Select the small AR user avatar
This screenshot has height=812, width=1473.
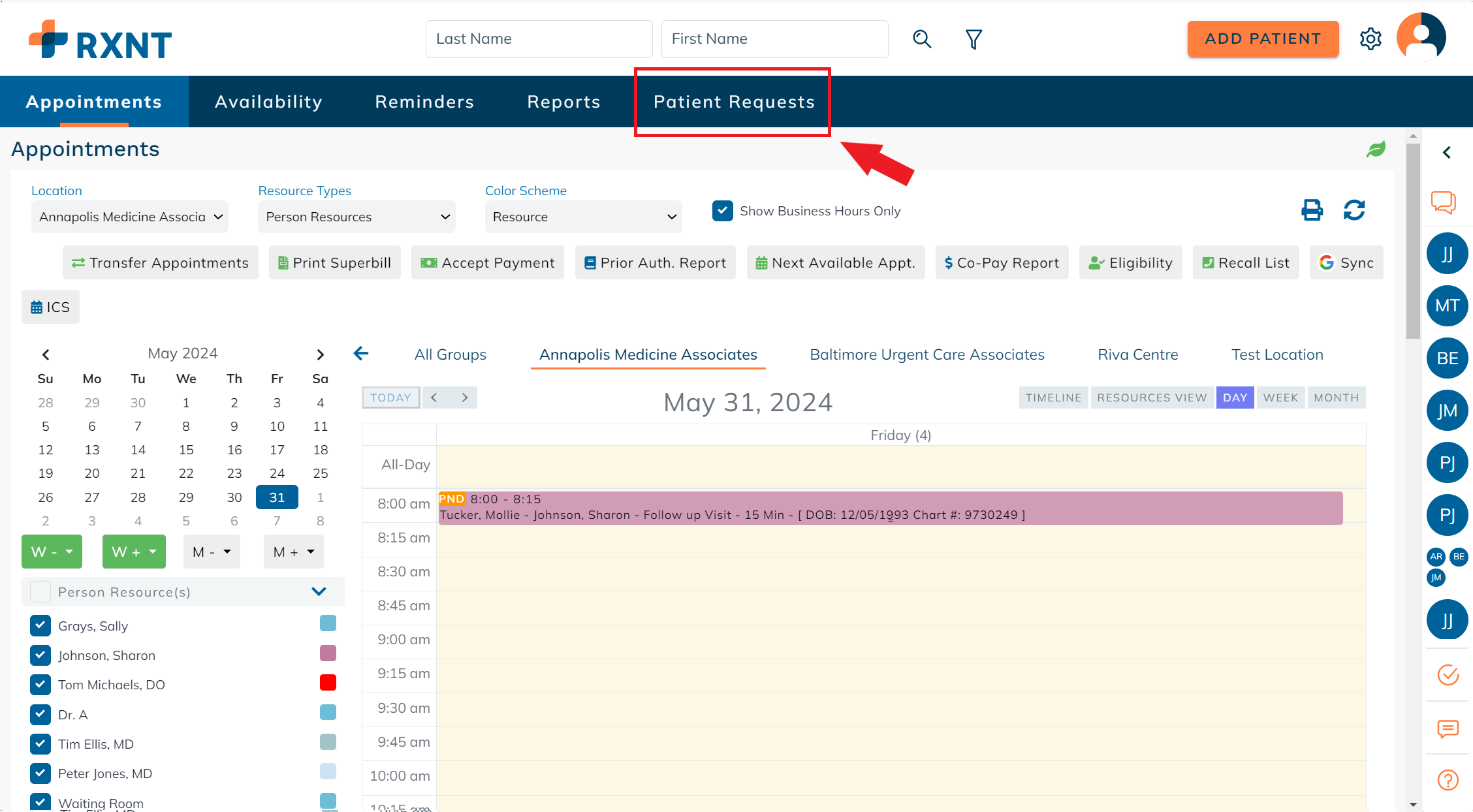1436,557
